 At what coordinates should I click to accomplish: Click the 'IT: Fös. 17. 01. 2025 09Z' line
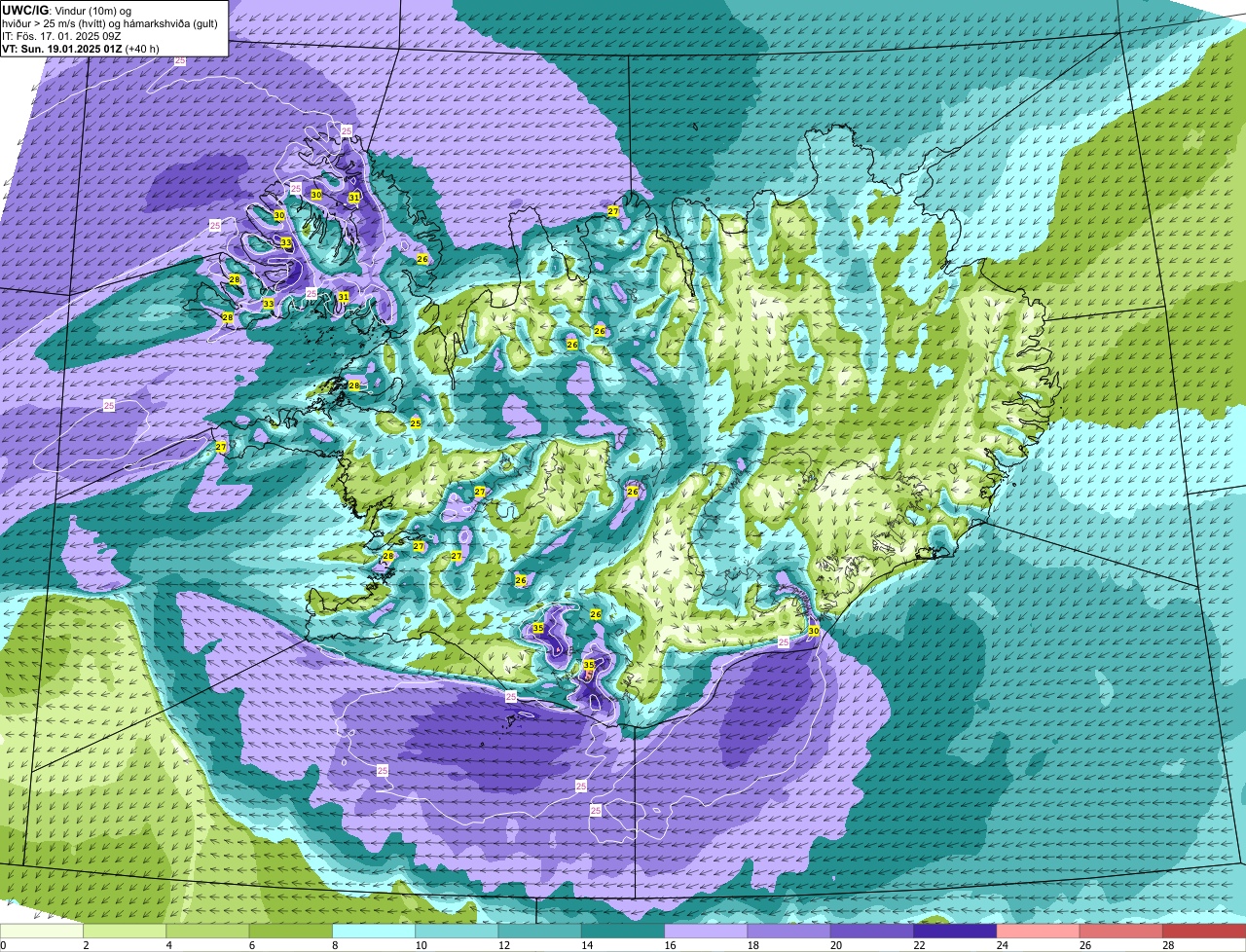click(61, 35)
